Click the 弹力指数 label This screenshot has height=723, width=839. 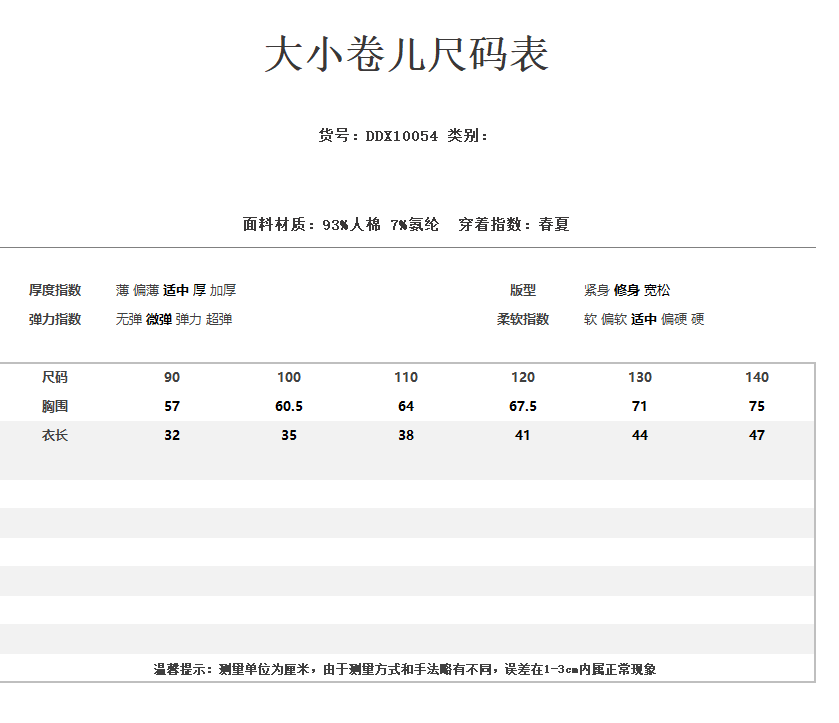pyautogui.click(x=55, y=319)
